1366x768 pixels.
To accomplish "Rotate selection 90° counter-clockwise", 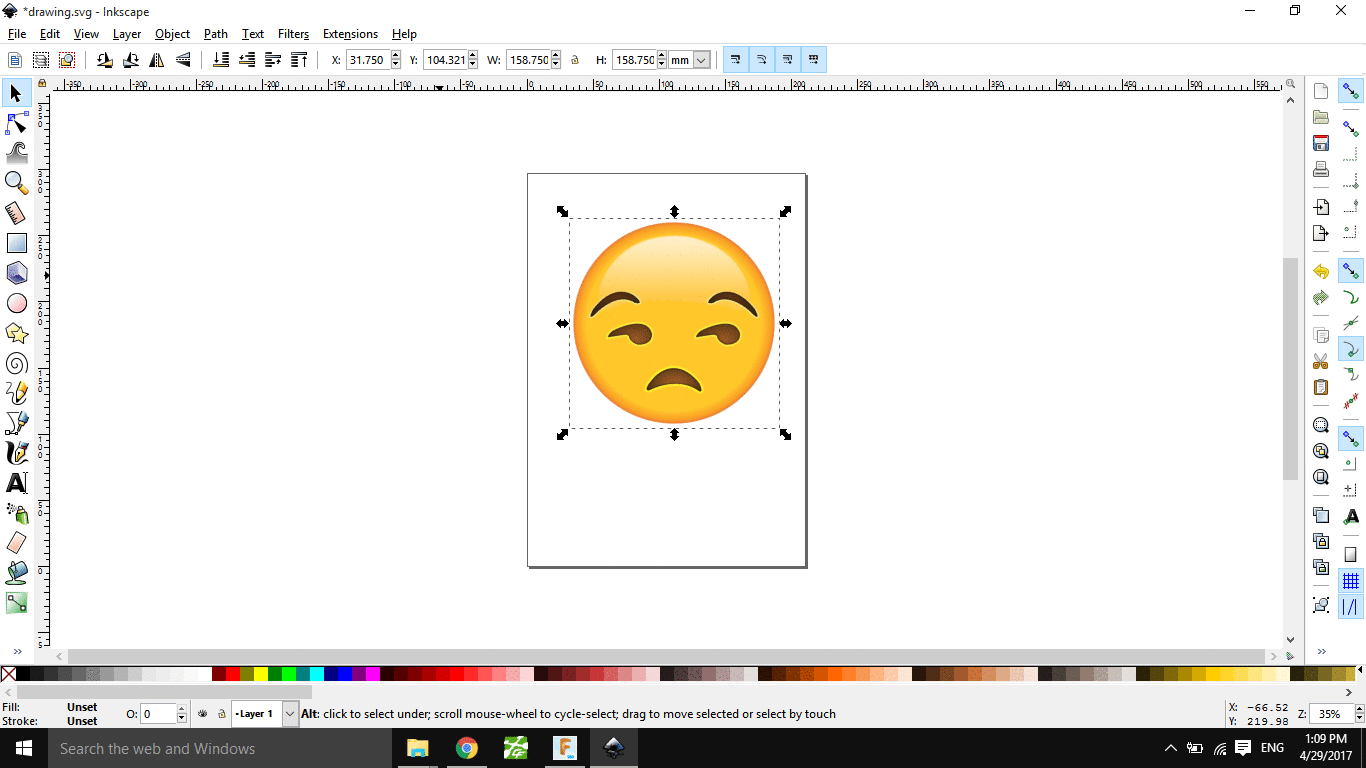I will (104, 60).
